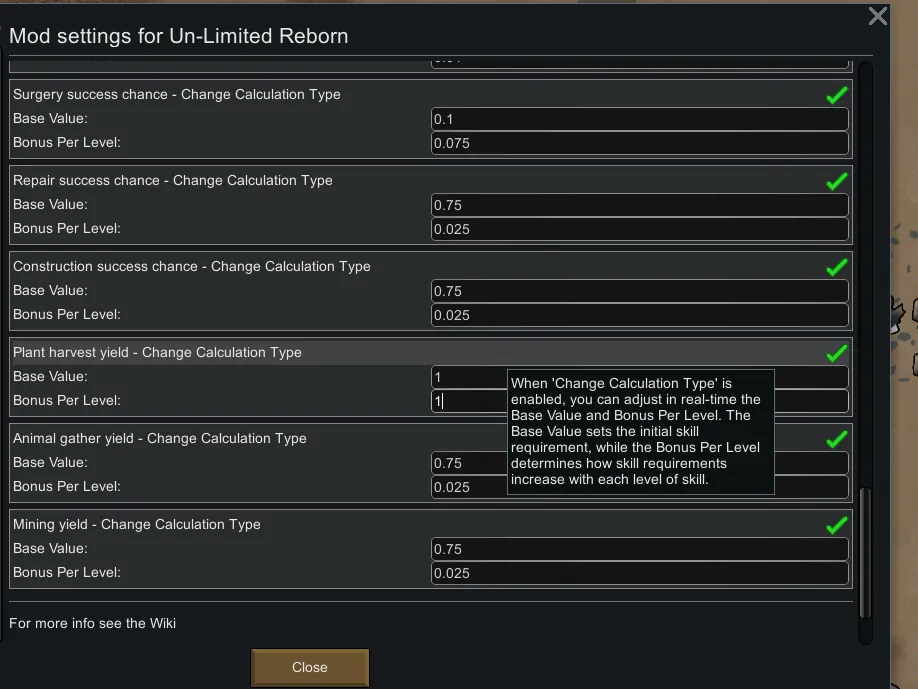Toggle Construction success chance calculation checkmark
Screen dimensions: 918x689
pyautogui.click(x=837, y=267)
